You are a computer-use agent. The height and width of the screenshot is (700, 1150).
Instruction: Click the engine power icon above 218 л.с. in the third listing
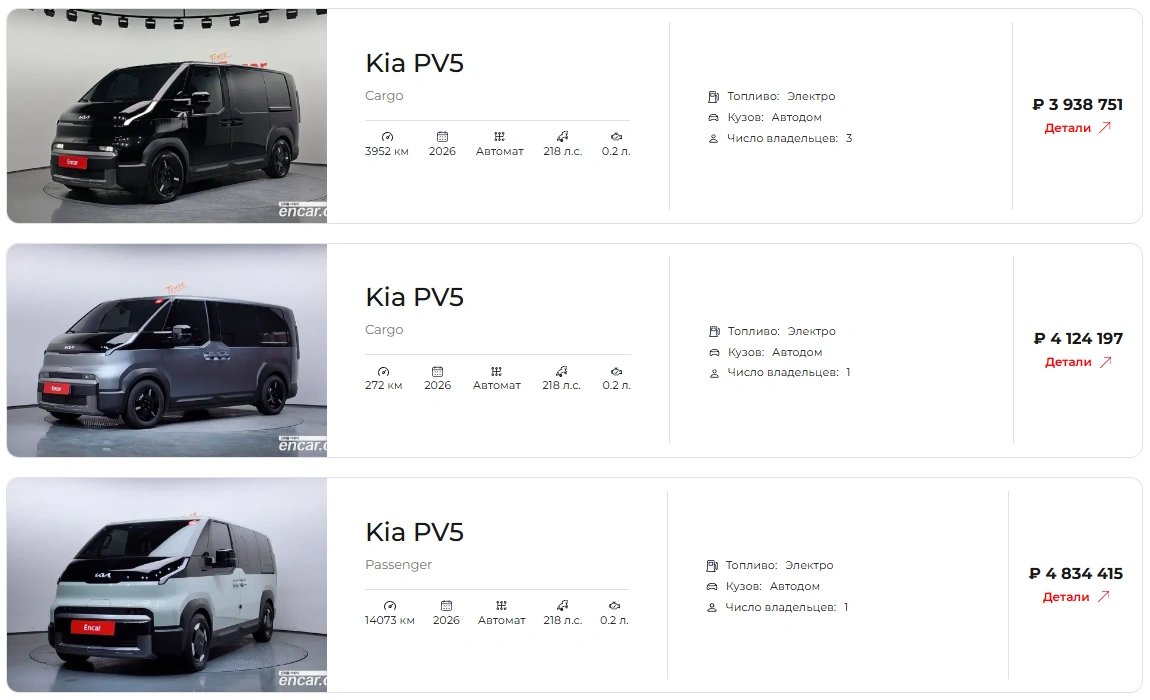[563, 605]
